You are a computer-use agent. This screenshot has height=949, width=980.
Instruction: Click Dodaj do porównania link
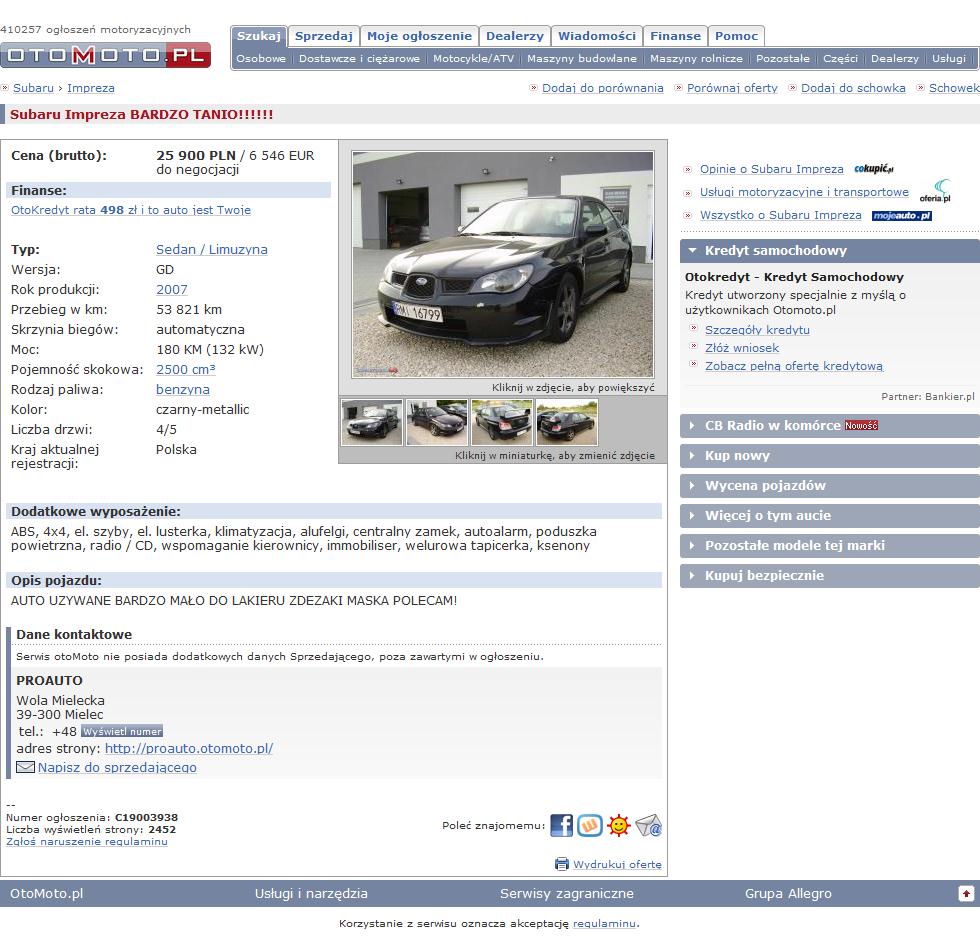point(602,88)
